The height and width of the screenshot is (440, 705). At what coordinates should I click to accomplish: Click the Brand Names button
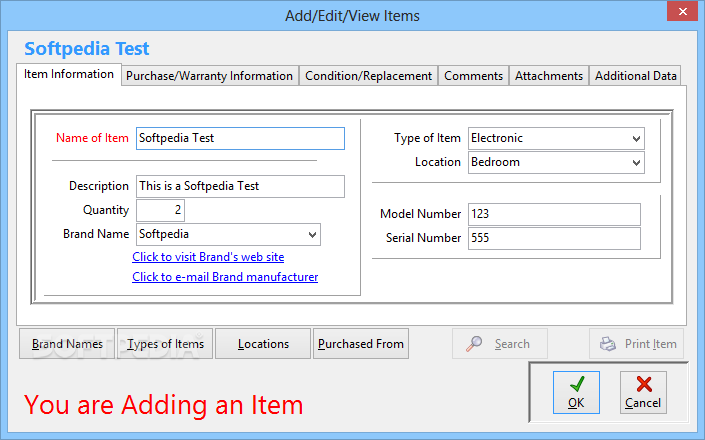pos(67,344)
